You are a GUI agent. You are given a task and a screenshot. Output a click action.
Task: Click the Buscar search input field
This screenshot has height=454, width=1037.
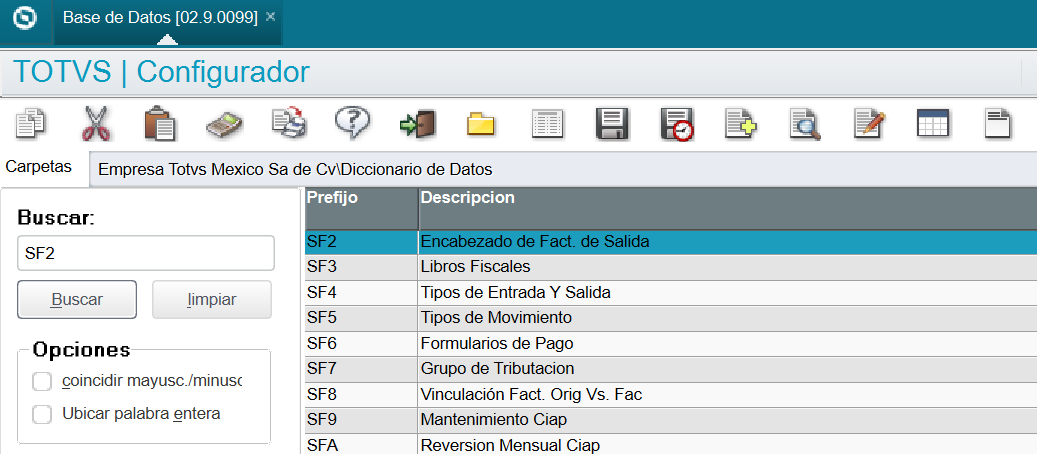[x=145, y=253]
